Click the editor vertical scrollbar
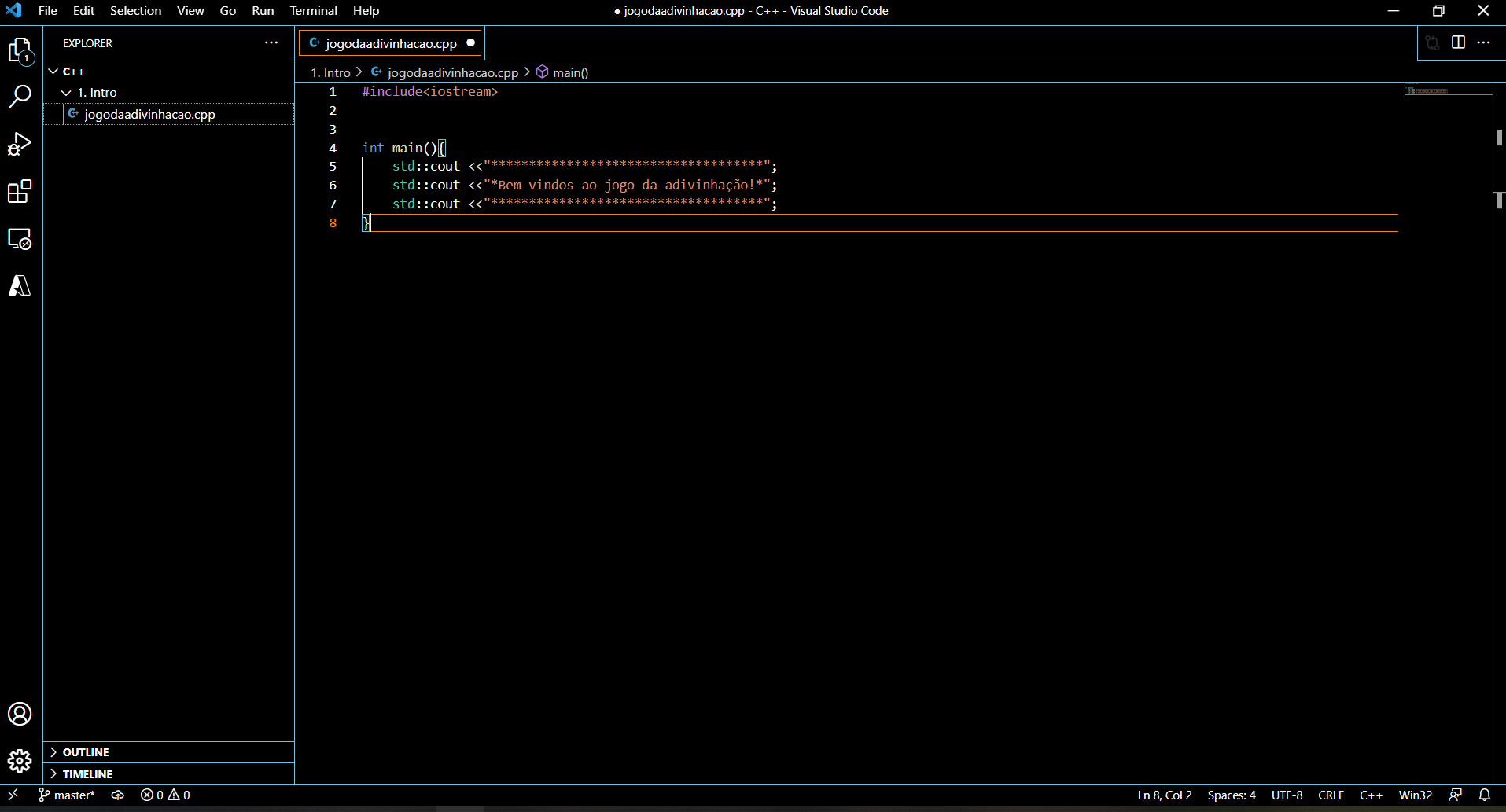The height and width of the screenshot is (812, 1506). tap(1500, 432)
